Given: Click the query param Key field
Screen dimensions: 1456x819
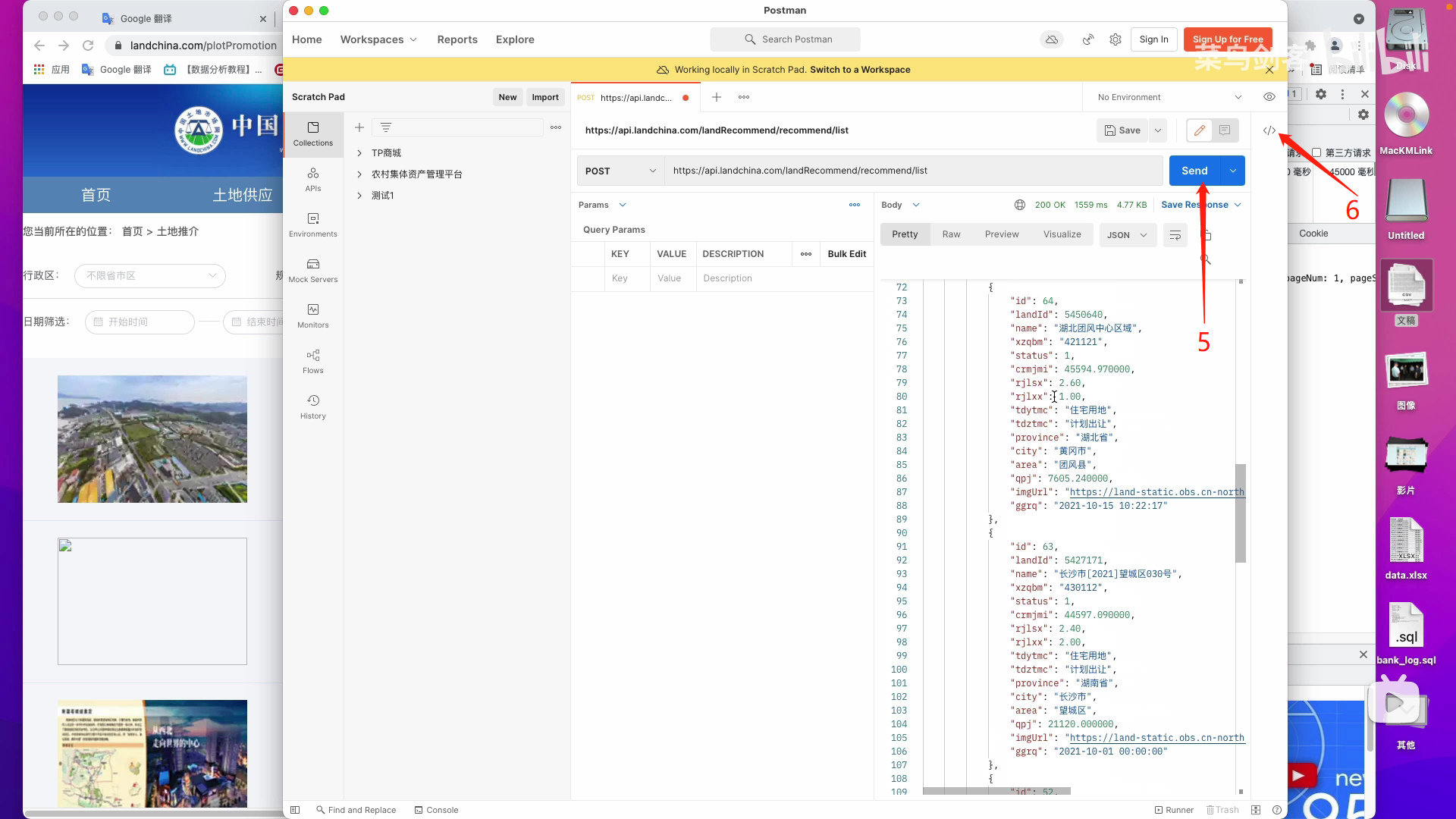Looking at the screenshot, I should (x=626, y=278).
